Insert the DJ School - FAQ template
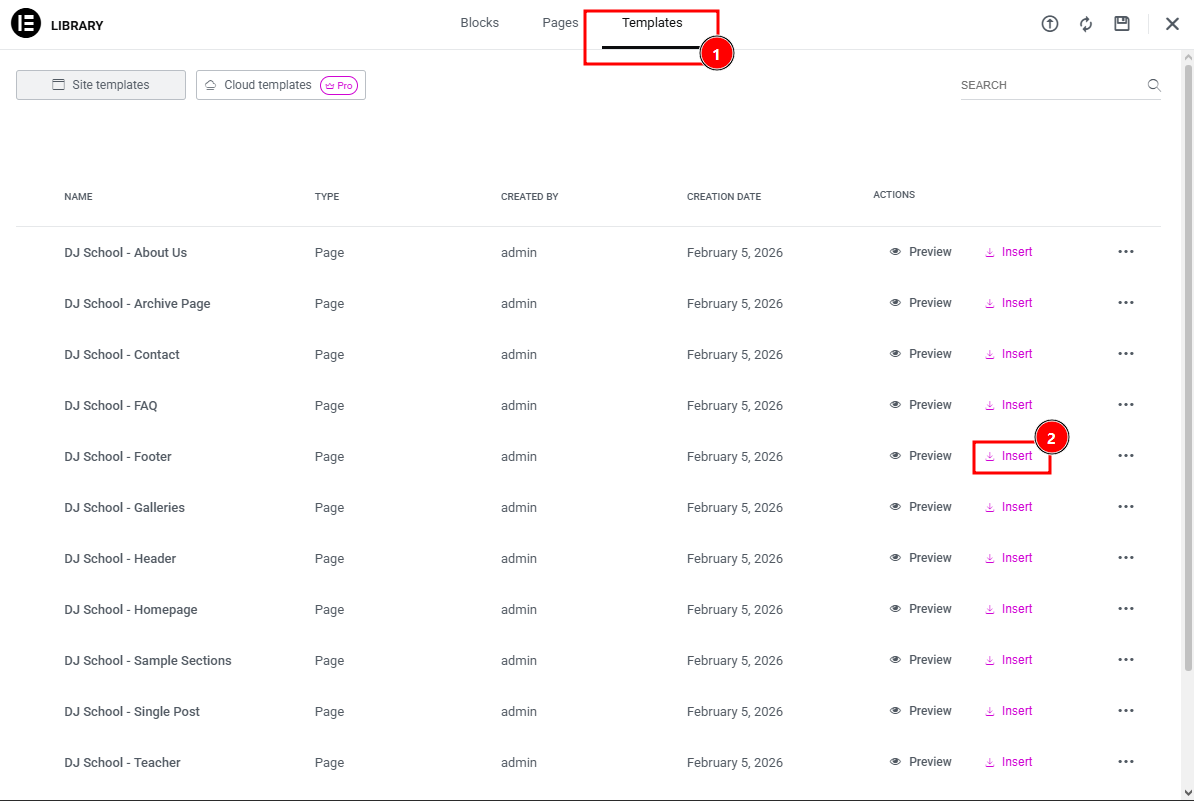 tap(1009, 405)
